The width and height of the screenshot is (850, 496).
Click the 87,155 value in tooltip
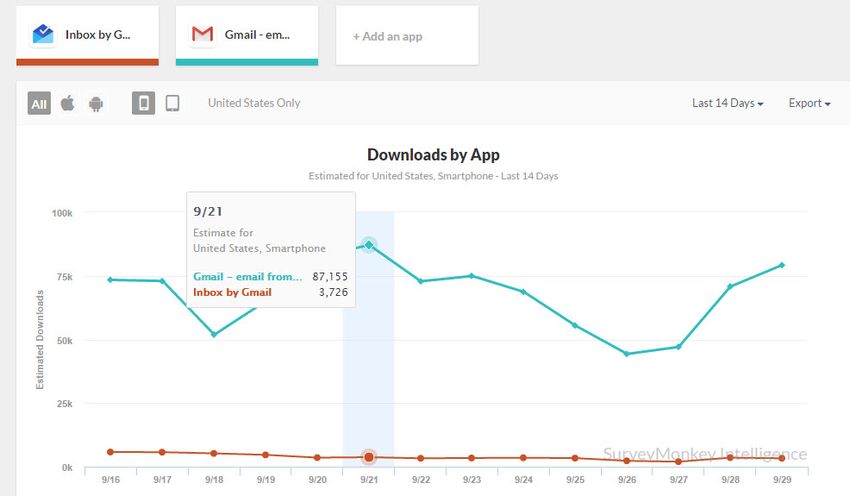pyautogui.click(x=330, y=276)
